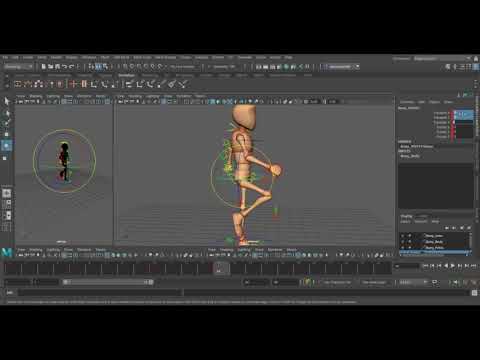Activate the Select tool arrow in the Tool Box
Image resolution: width=480 pixels, height=360 pixels.
pyautogui.click(x=6, y=101)
